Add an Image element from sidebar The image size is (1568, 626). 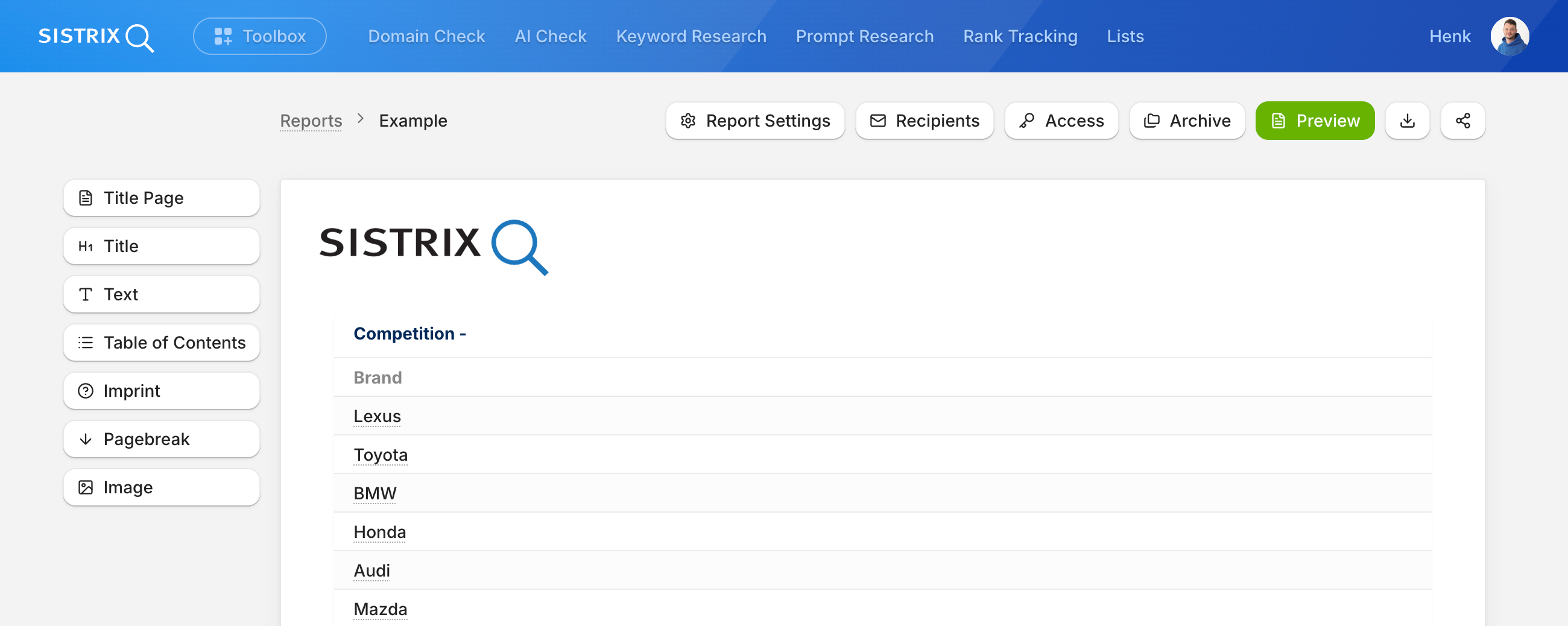(161, 487)
